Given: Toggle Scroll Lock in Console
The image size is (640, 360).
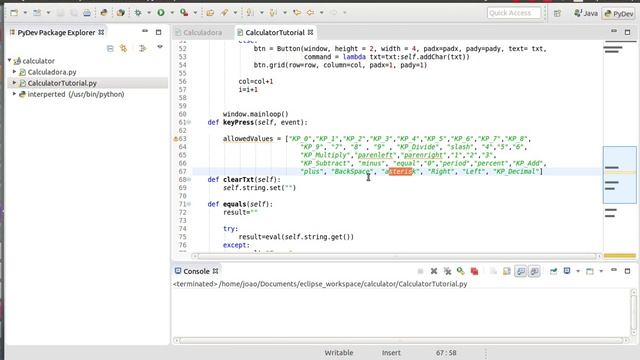Looking at the screenshot, I should coord(507,271).
